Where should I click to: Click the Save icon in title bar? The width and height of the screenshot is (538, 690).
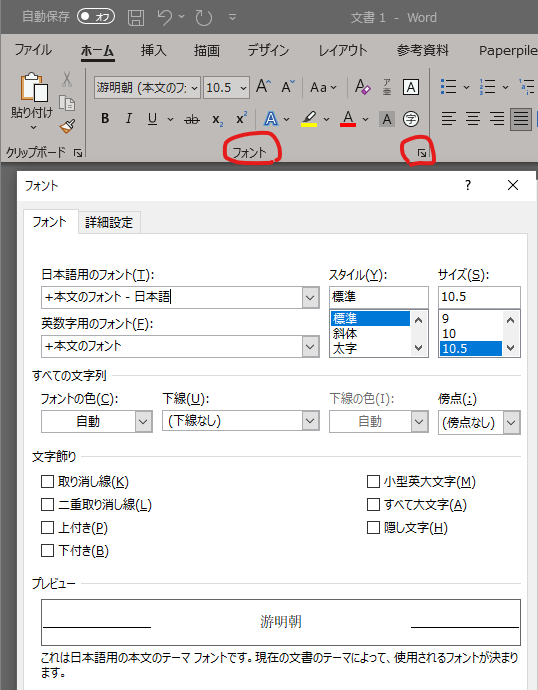click(x=136, y=18)
